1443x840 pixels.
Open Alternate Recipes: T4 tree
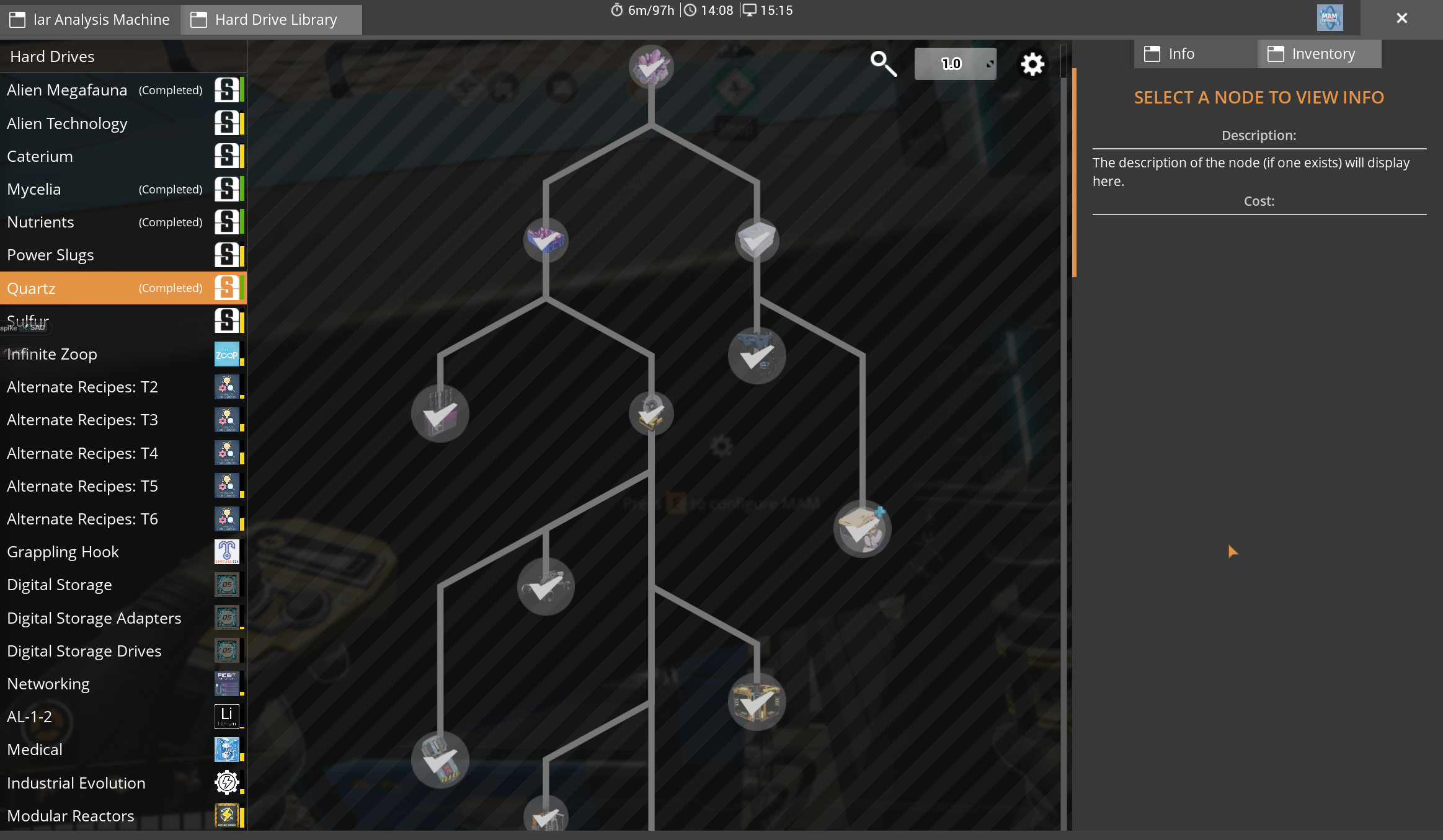coord(123,453)
